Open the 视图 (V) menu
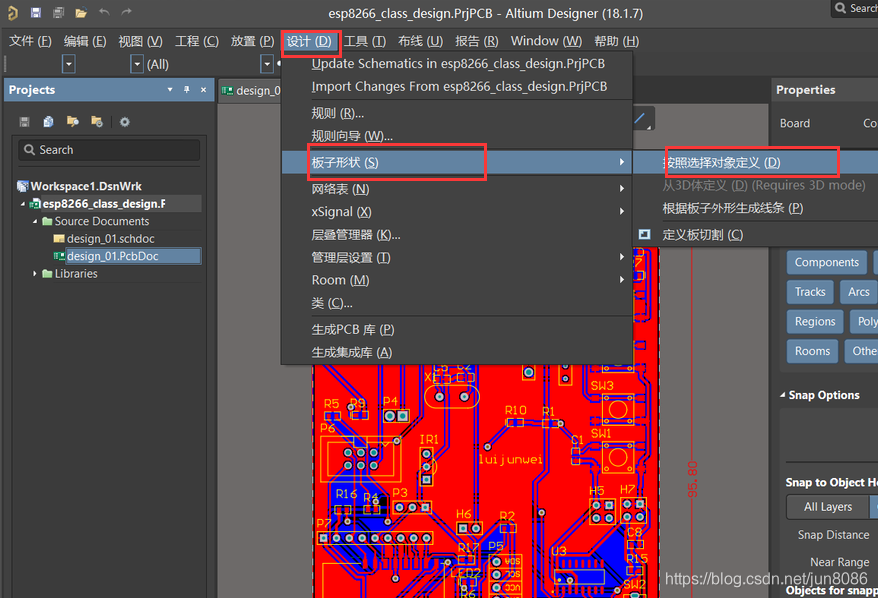 (140, 41)
